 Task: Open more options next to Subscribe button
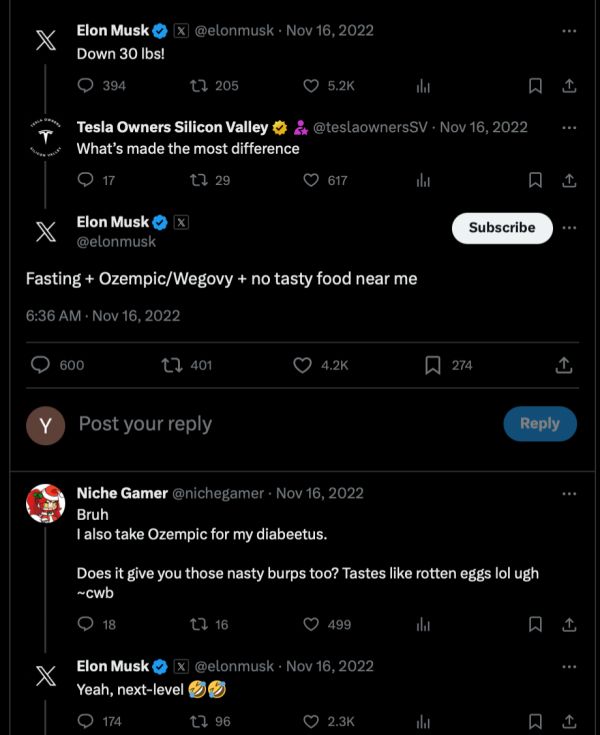pos(569,227)
